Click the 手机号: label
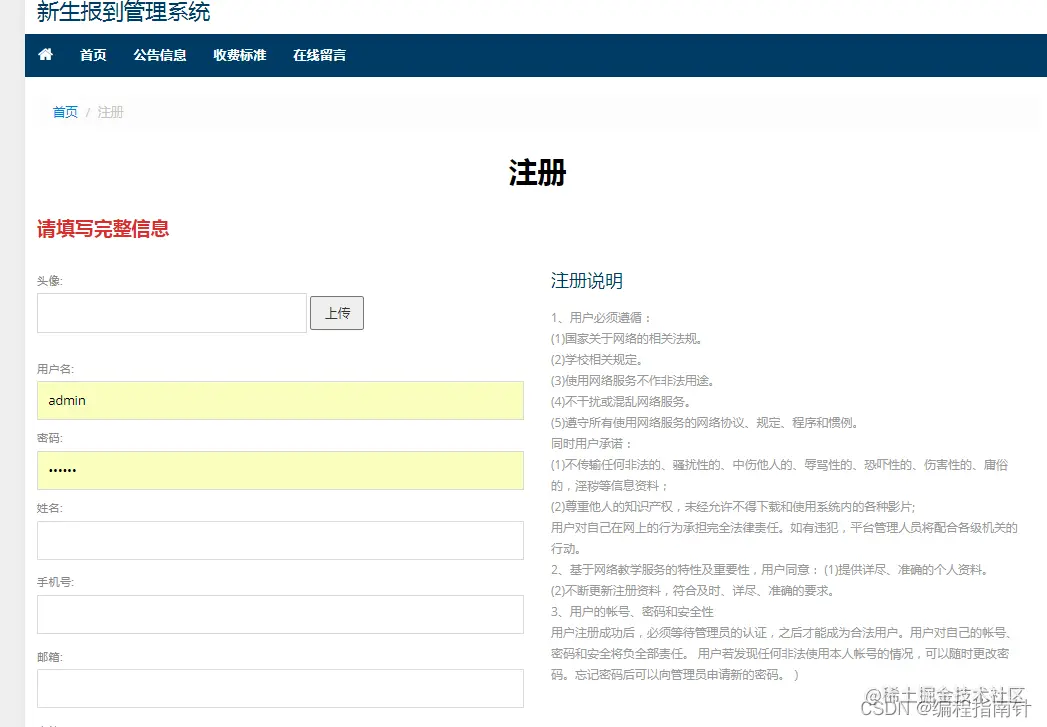The width and height of the screenshot is (1047, 727). pyautogui.click(x=55, y=582)
